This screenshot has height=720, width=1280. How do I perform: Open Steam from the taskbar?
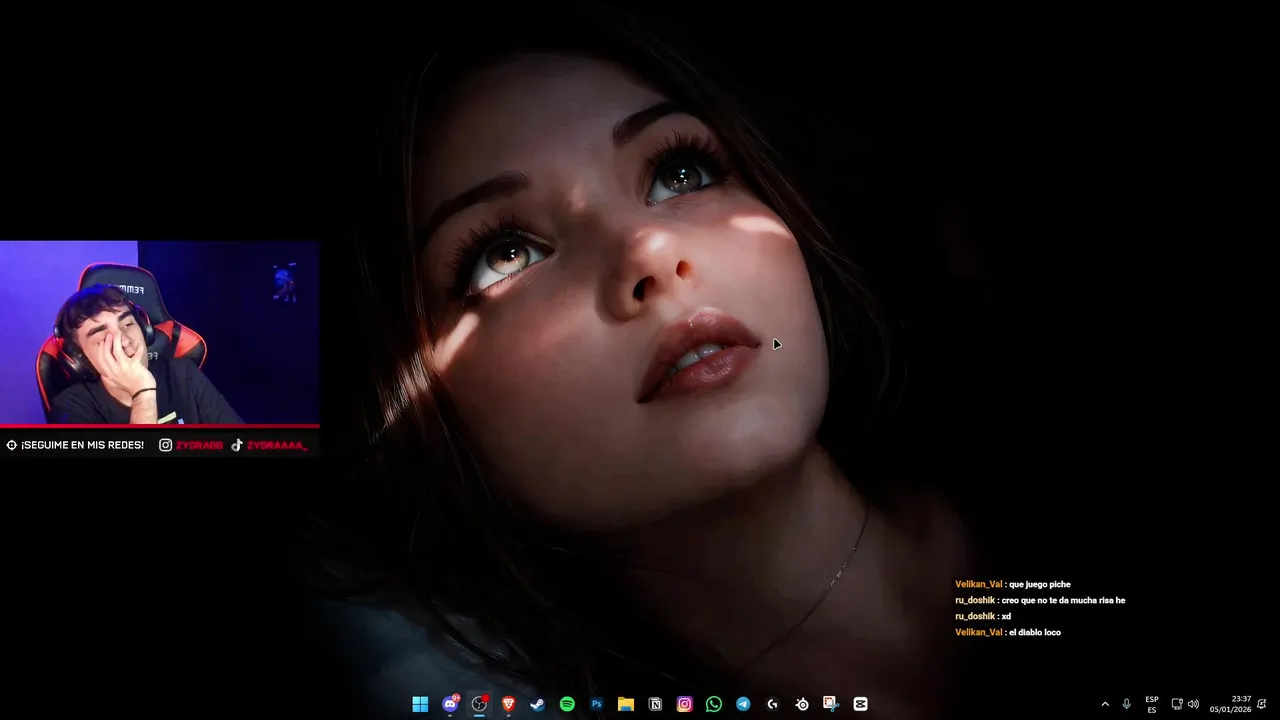(538, 704)
